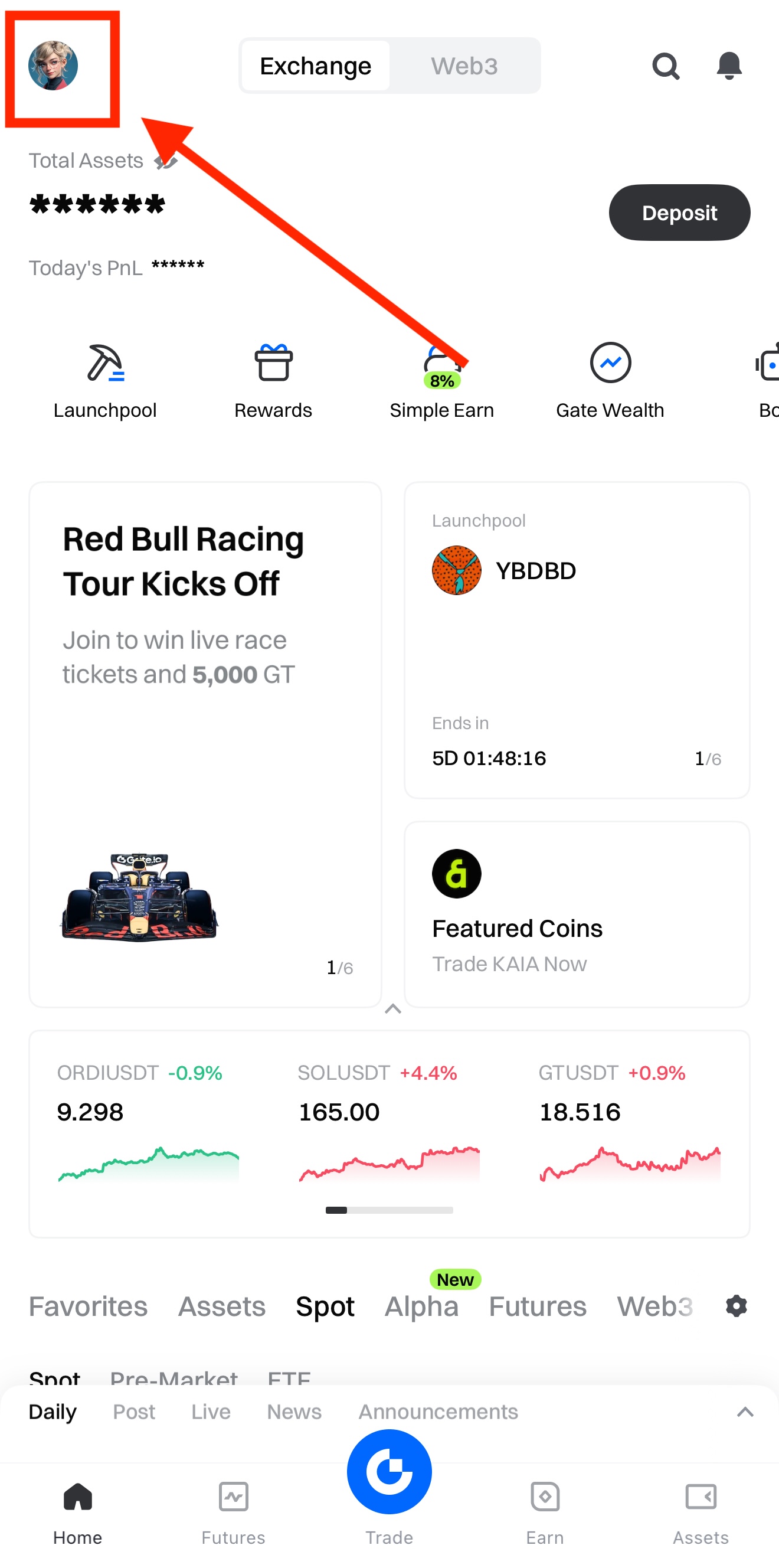Open notifications bell
The image size is (779, 1568).
coord(728,66)
